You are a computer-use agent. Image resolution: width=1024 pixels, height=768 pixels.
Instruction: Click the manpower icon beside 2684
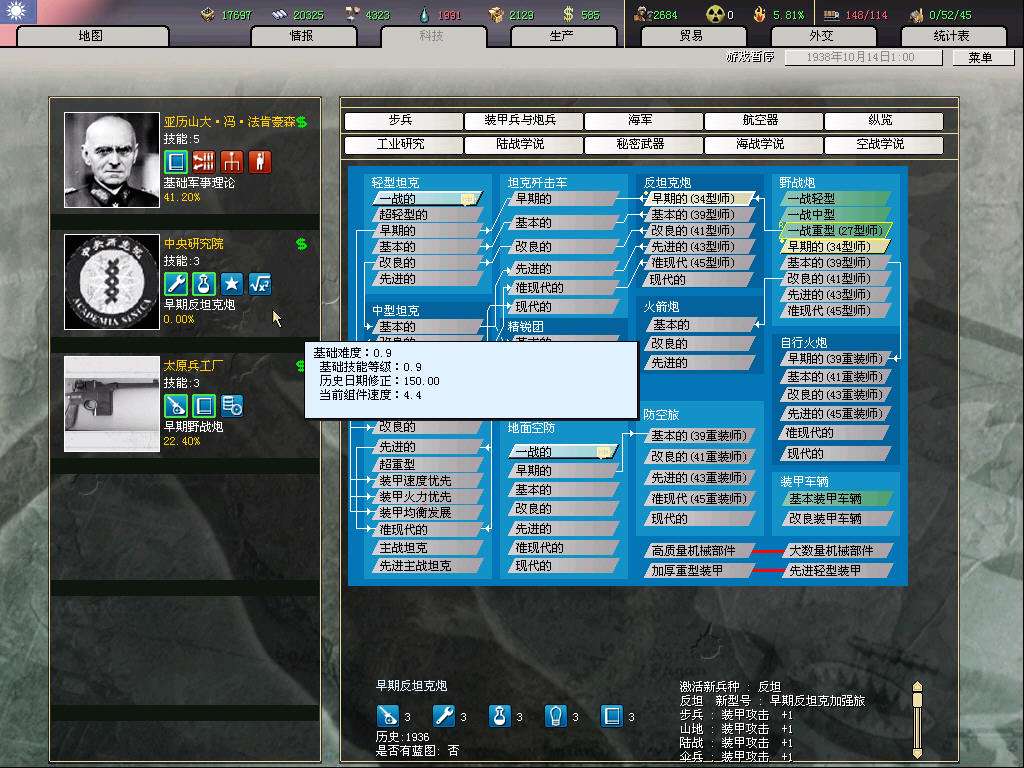643,14
